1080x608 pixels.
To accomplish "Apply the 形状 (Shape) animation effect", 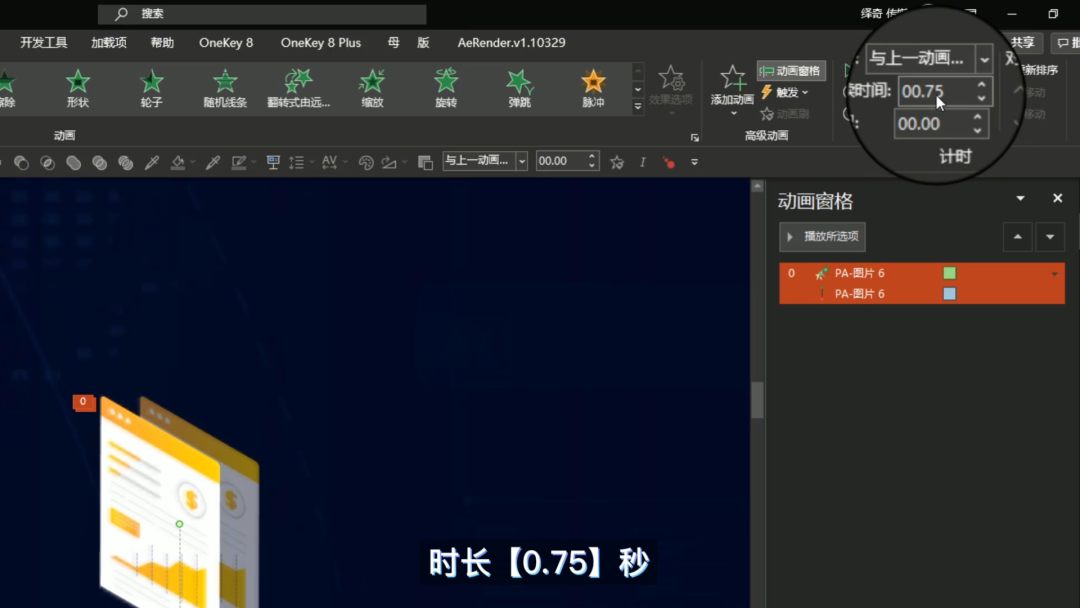I will (78, 88).
